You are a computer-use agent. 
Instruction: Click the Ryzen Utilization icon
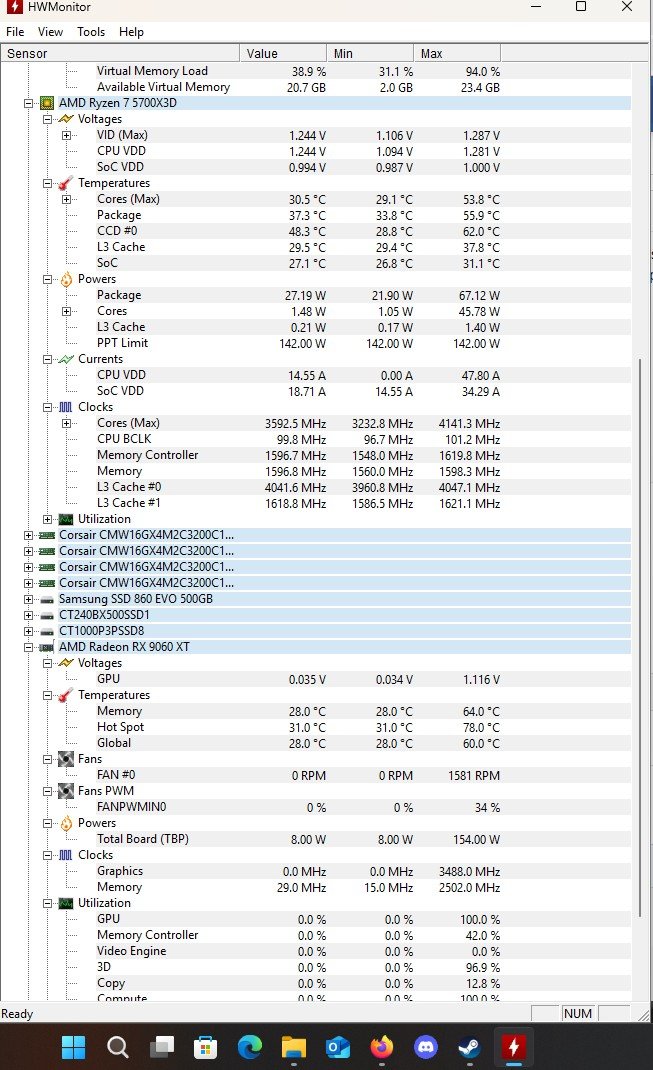pos(66,519)
